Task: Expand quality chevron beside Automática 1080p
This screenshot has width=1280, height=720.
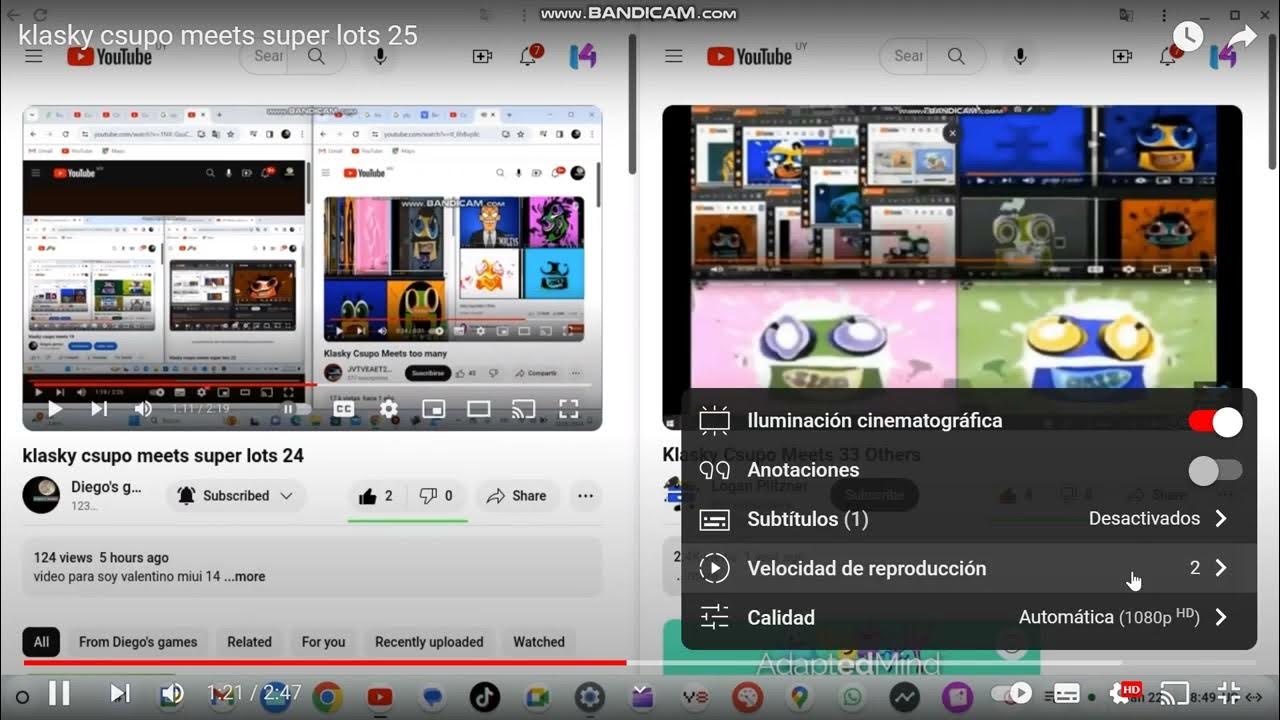Action: click(x=1221, y=617)
